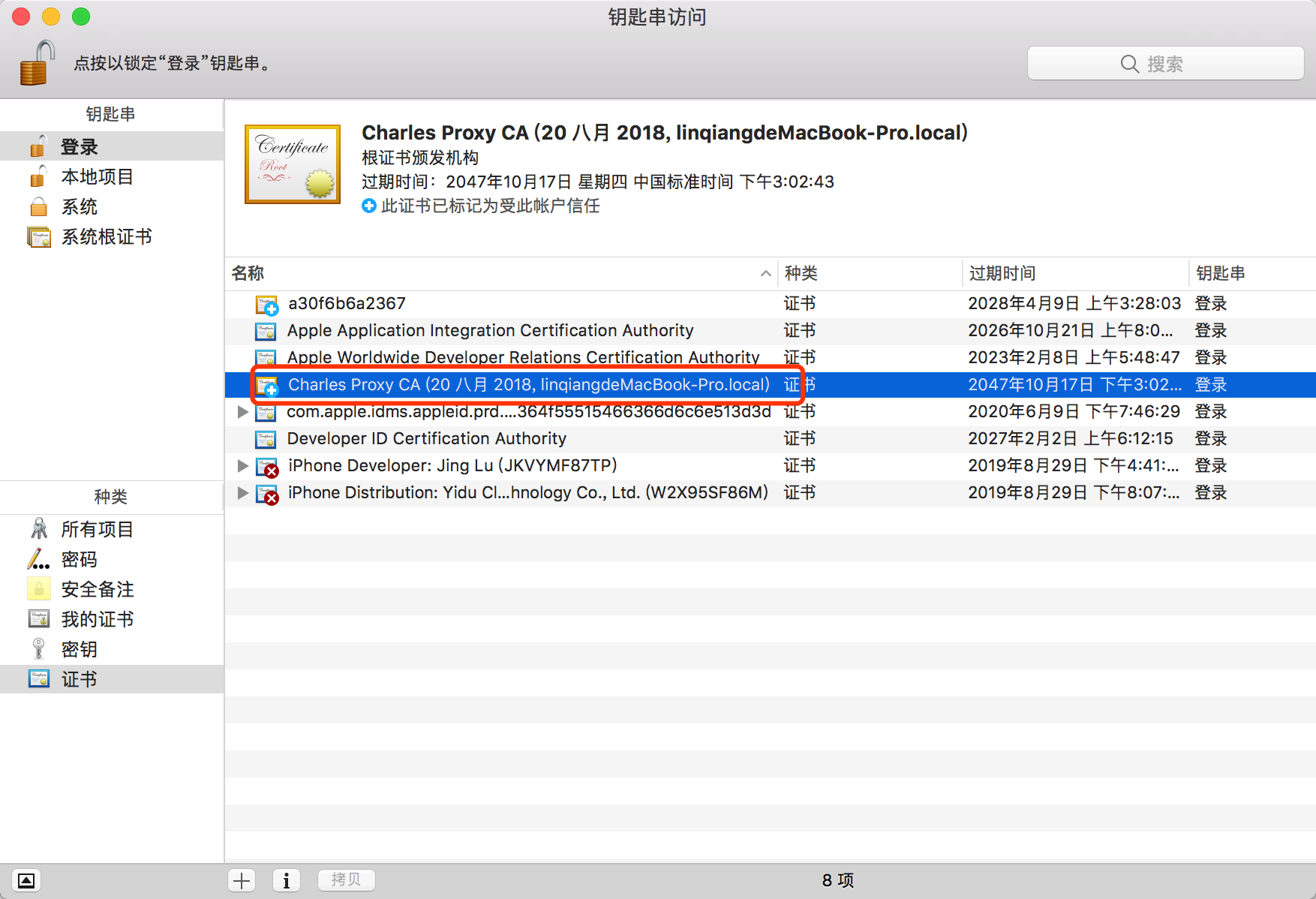The height and width of the screenshot is (899, 1316).
Task: Select the 系统 keychain label
Action: point(80,207)
